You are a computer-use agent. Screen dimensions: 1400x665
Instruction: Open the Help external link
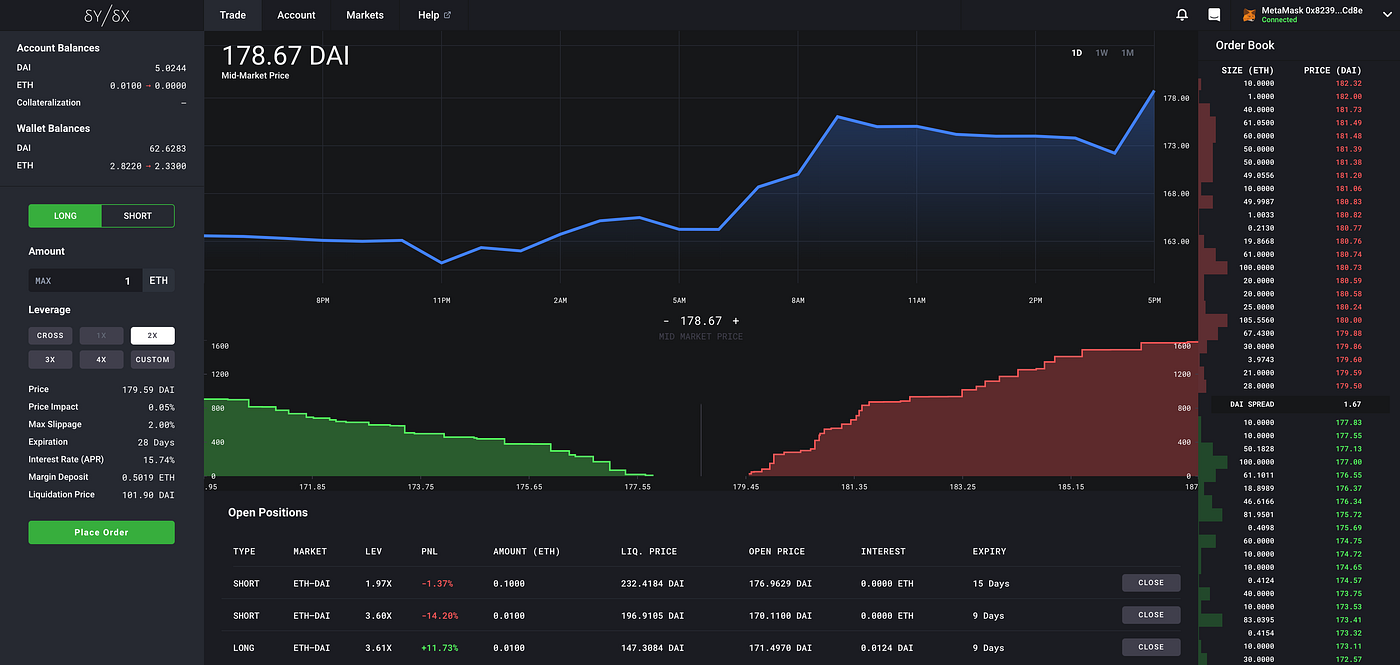click(434, 15)
